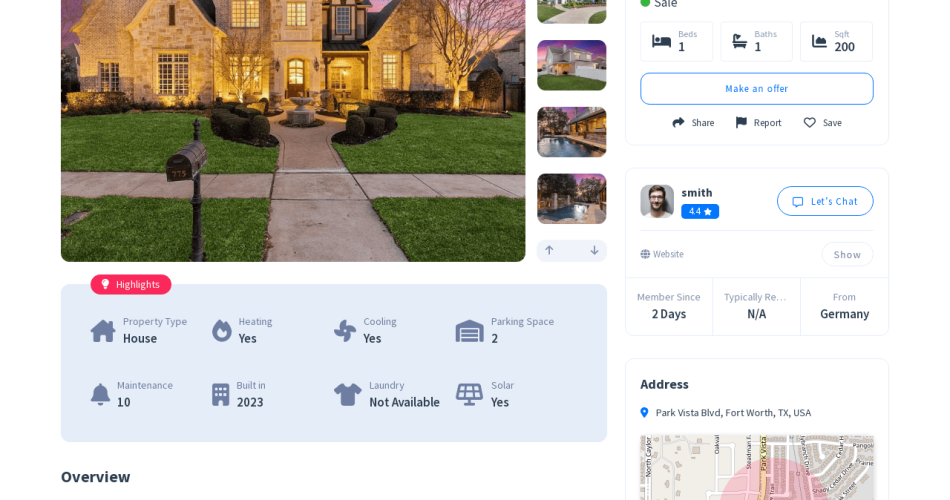The width and height of the screenshot is (950, 500).
Task: Click the Highlights badge
Action: click(x=131, y=284)
